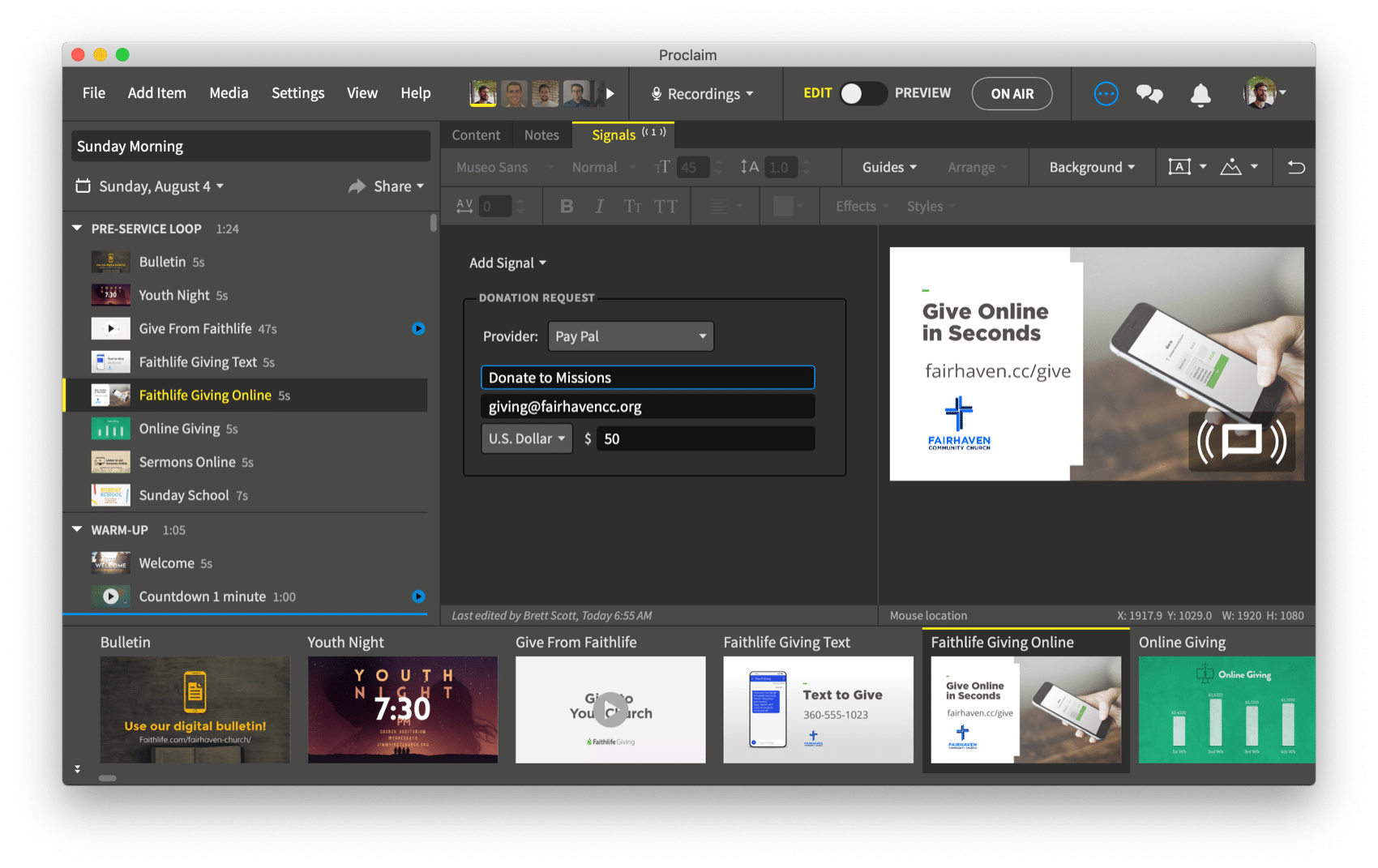The height and width of the screenshot is (868, 1378).
Task: Select the Signals tab
Action: (623, 135)
